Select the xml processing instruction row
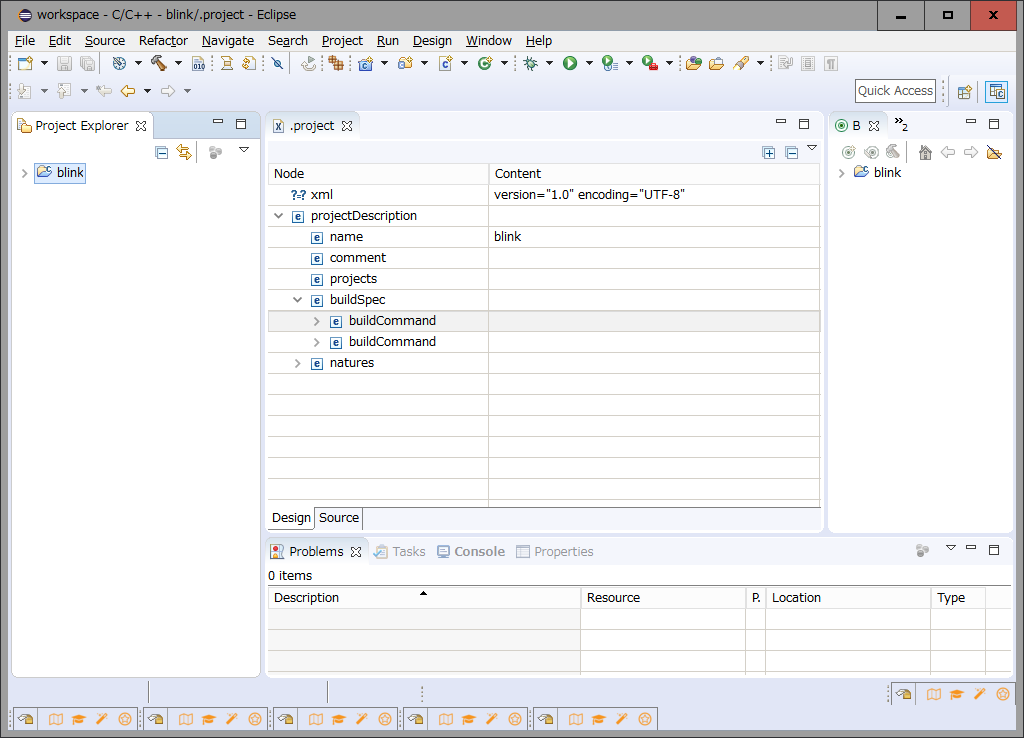This screenshot has height=738, width=1024. (543, 195)
